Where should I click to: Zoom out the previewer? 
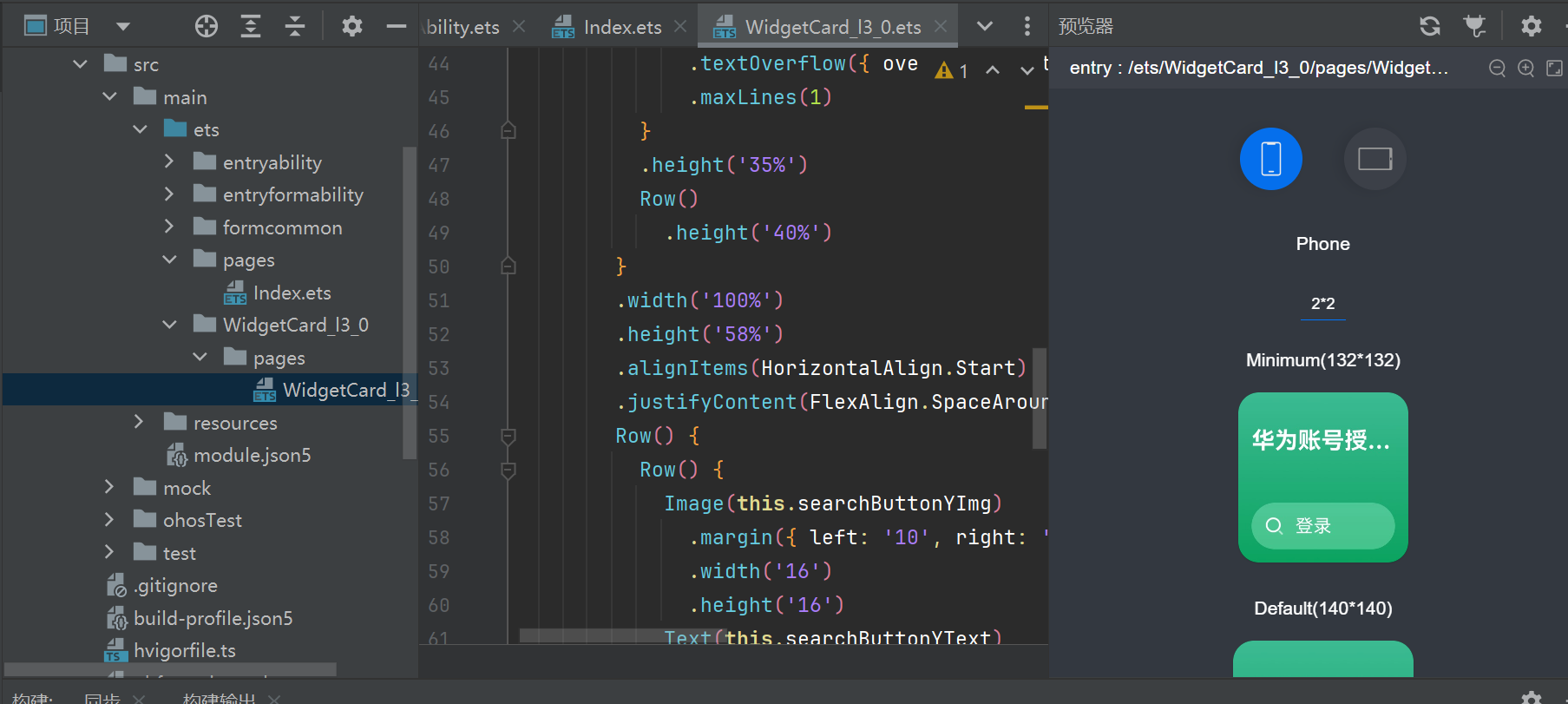point(1497,68)
